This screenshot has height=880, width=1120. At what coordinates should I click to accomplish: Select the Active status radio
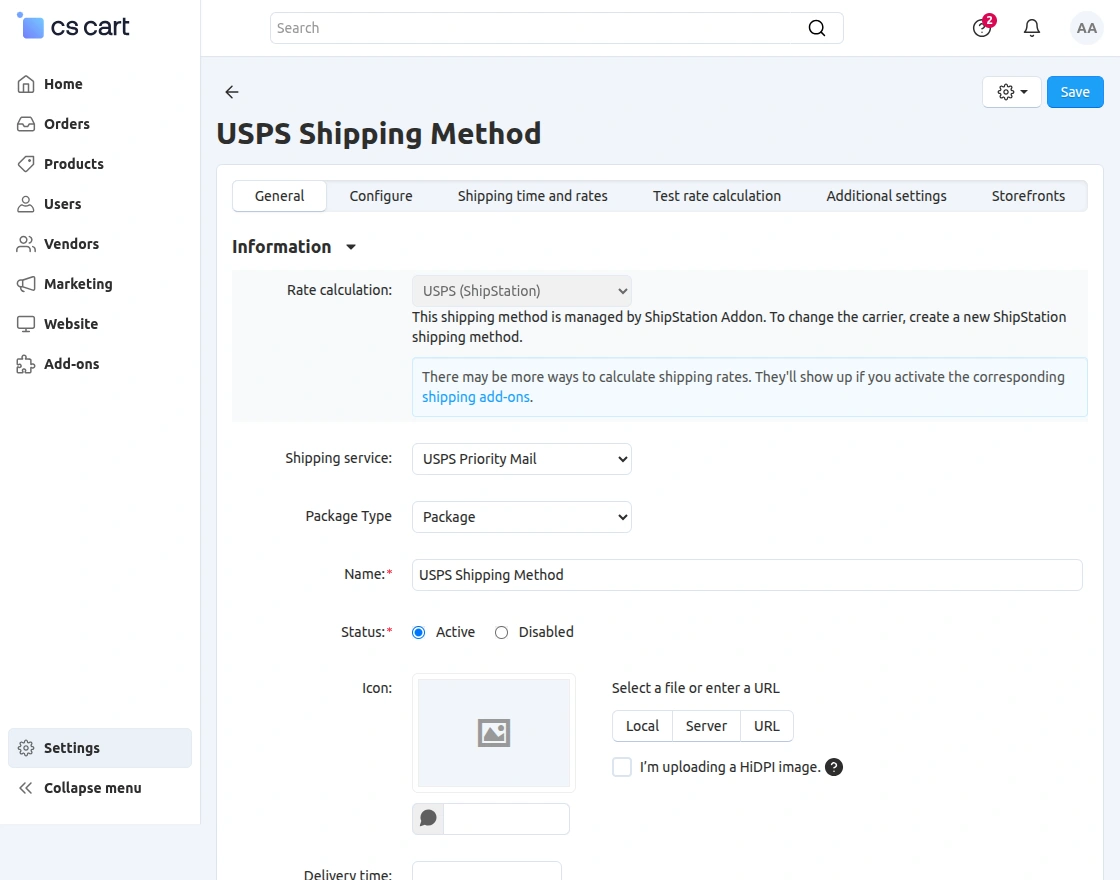pyautogui.click(x=419, y=633)
